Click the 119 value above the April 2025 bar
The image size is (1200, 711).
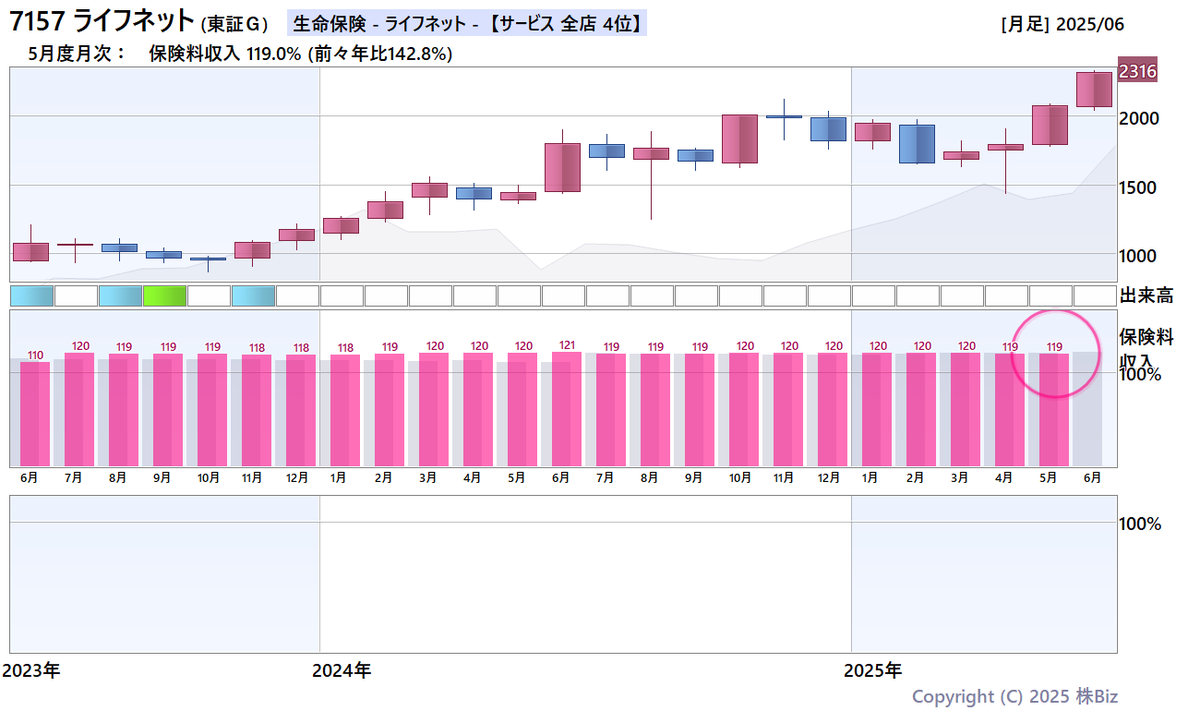(1010, 347)
